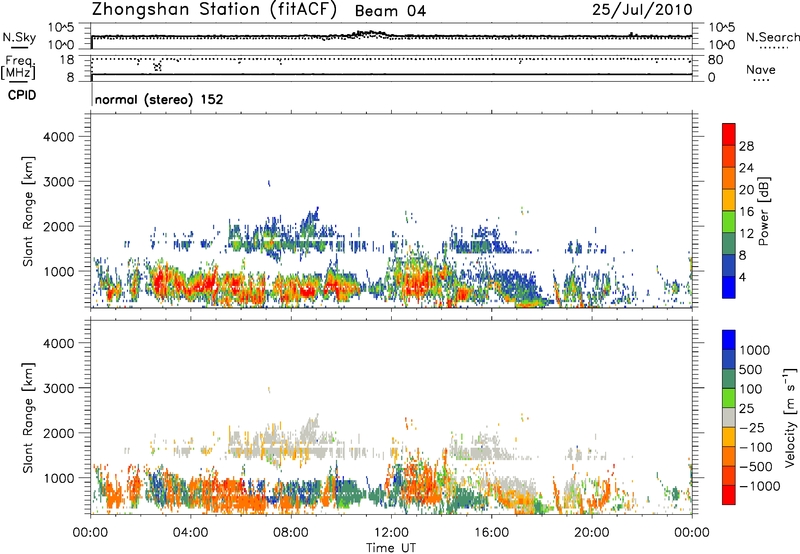Image resolution: width=800 pixels, height=554 pixels.
Task: Click the '500' label on velocity colorbar
Action: 751,369
